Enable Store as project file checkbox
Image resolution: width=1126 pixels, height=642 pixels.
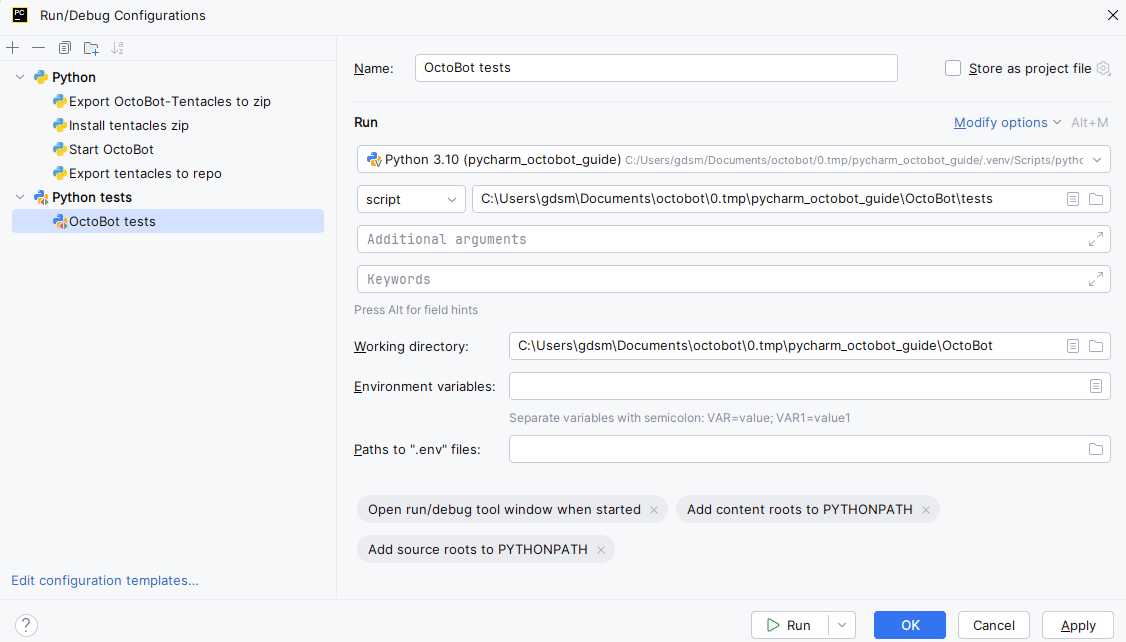point(953,68)
